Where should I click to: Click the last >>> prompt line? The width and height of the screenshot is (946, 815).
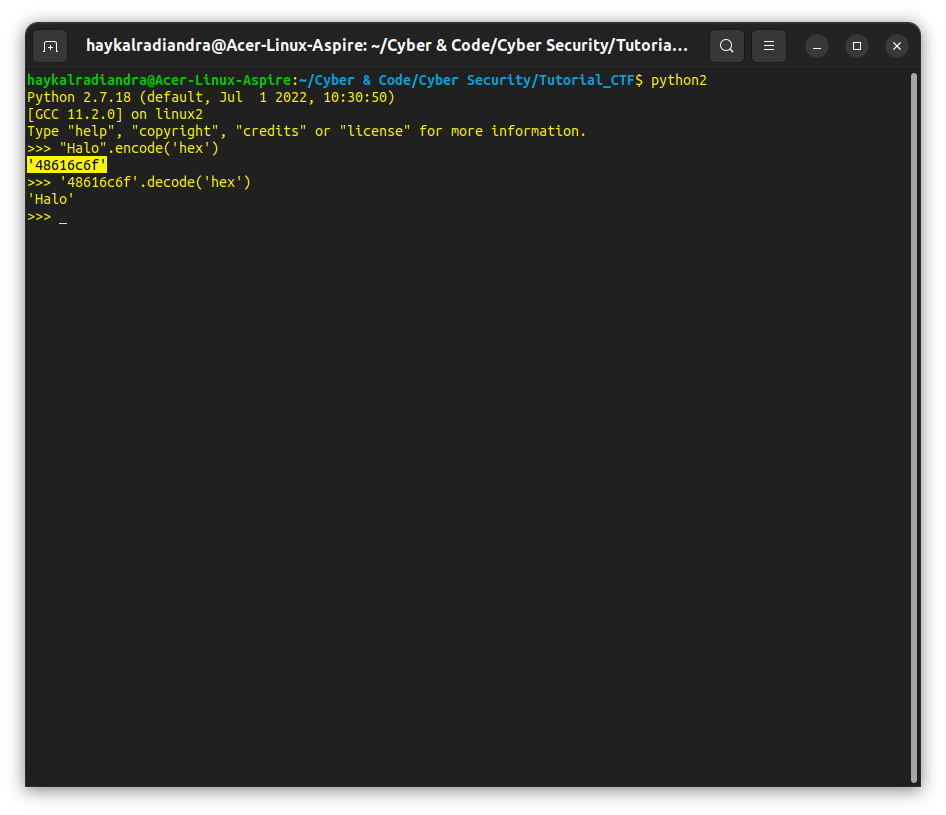pos(40,216)
